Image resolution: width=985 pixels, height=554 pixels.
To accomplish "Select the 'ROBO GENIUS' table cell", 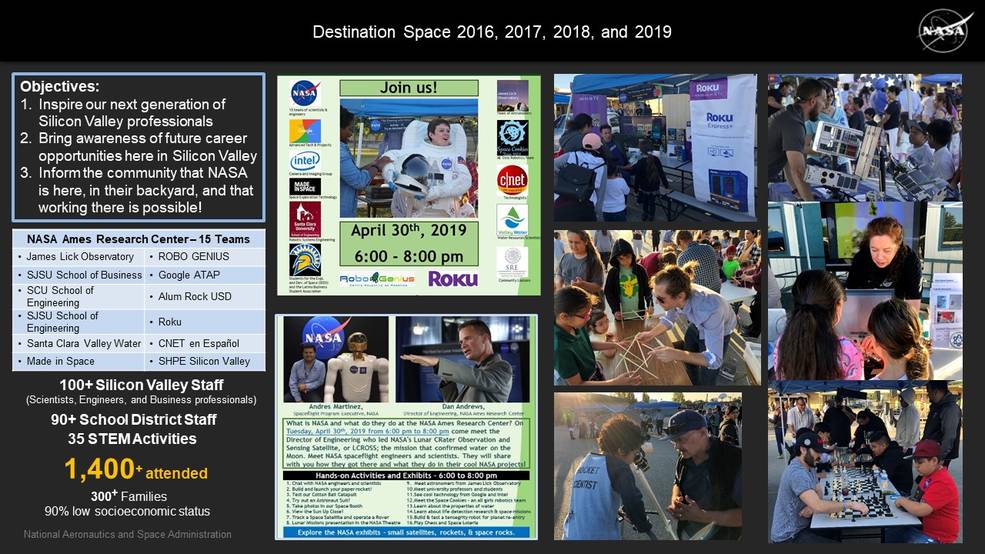I will coord(205,257).
